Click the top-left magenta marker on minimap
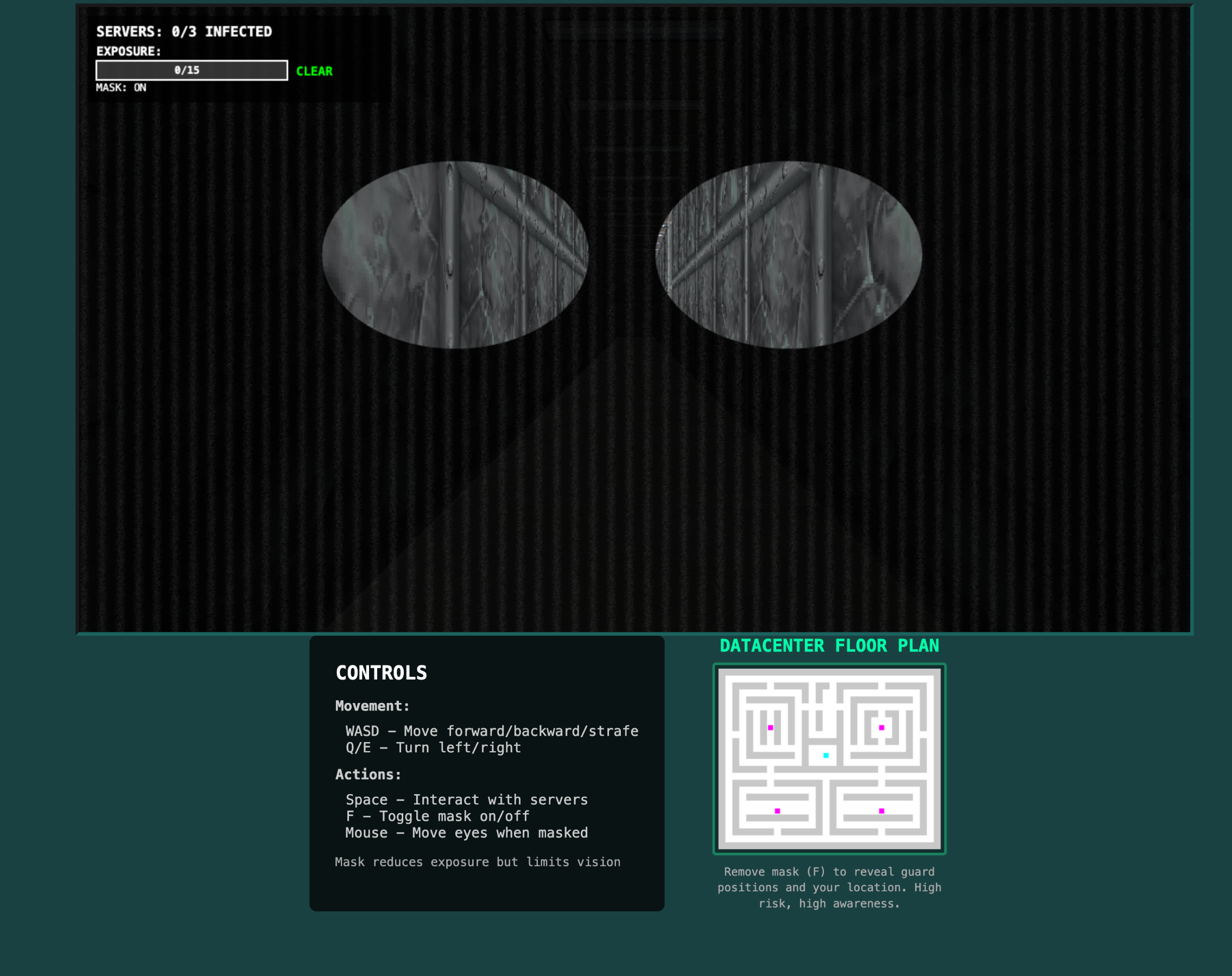This screenshot has width=1232, height=976. coord(771,727)
